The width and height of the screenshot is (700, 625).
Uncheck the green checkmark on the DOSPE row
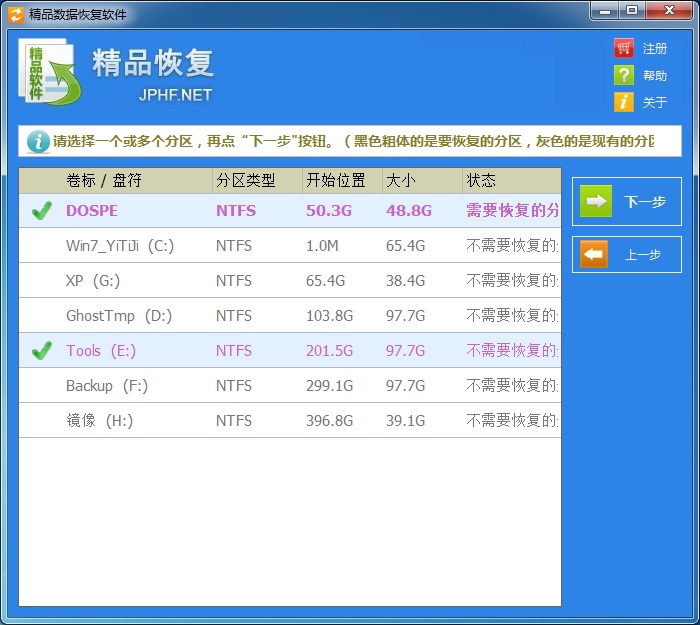coord(42,210)
